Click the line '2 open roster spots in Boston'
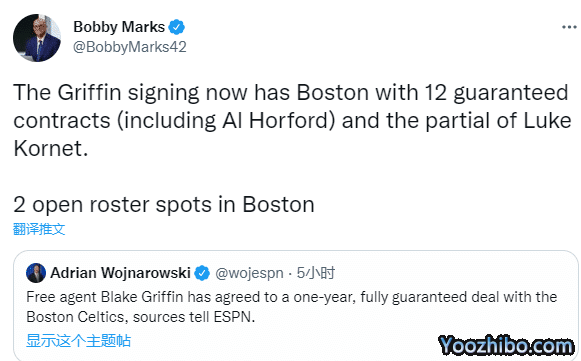 pyautogui.click(x=164, y=204)
